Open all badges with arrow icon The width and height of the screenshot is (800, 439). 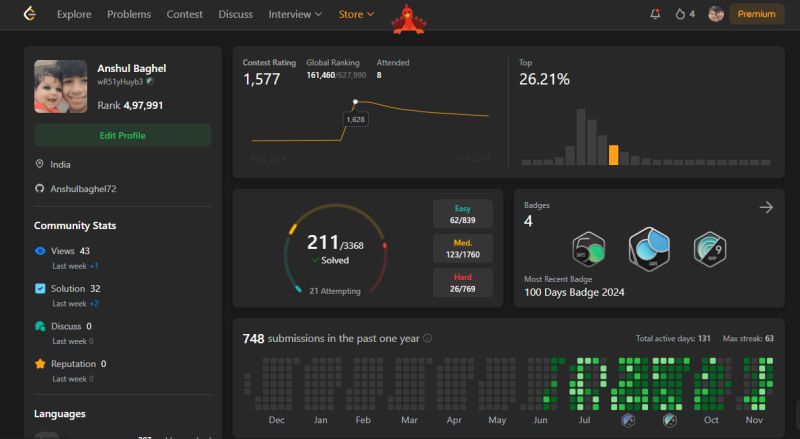point(766,207)
